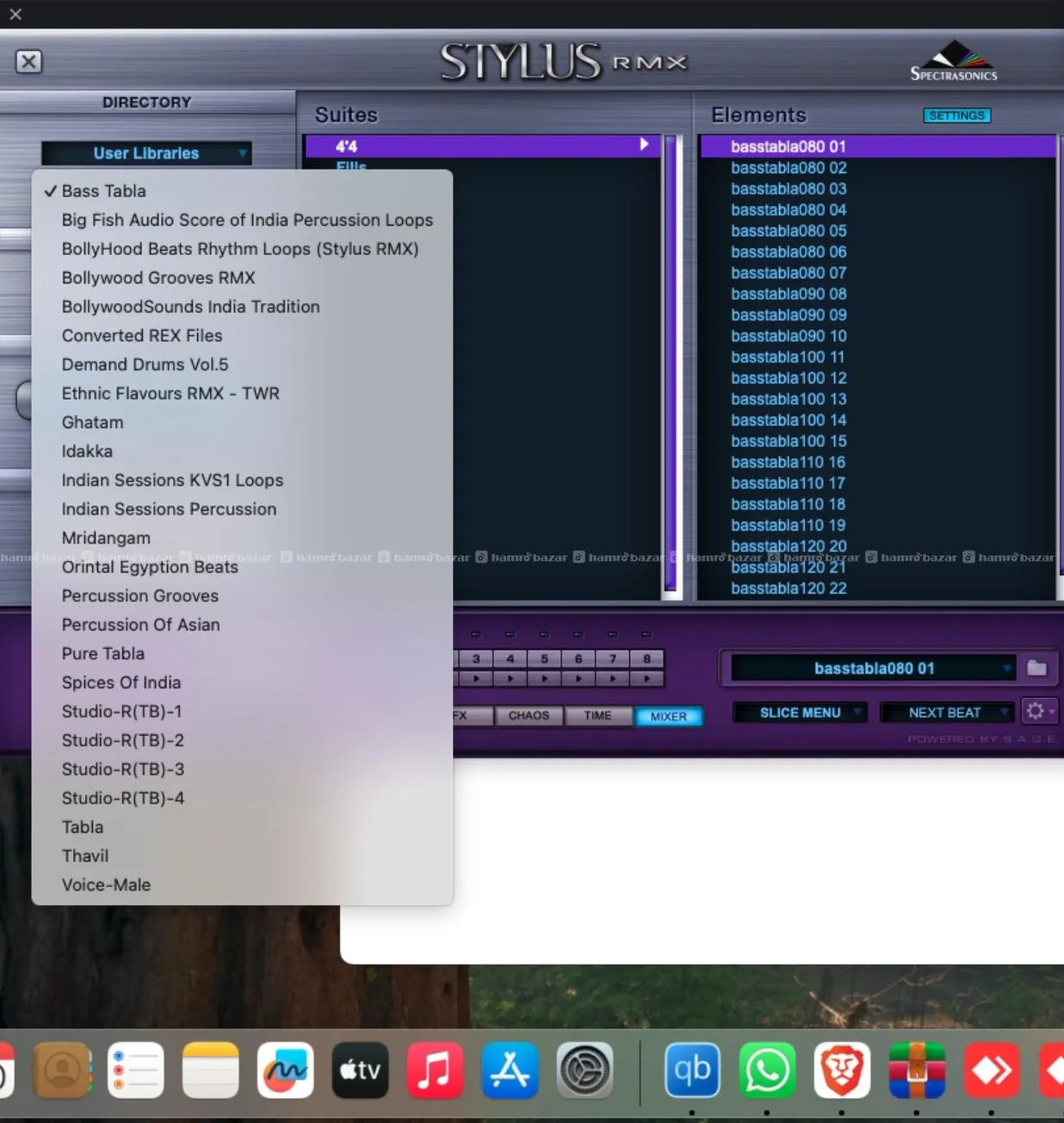This screenshot has height=1123, width=1064.
Task: Open the basstabla080 01 groove dropdown
Action: 873,668
